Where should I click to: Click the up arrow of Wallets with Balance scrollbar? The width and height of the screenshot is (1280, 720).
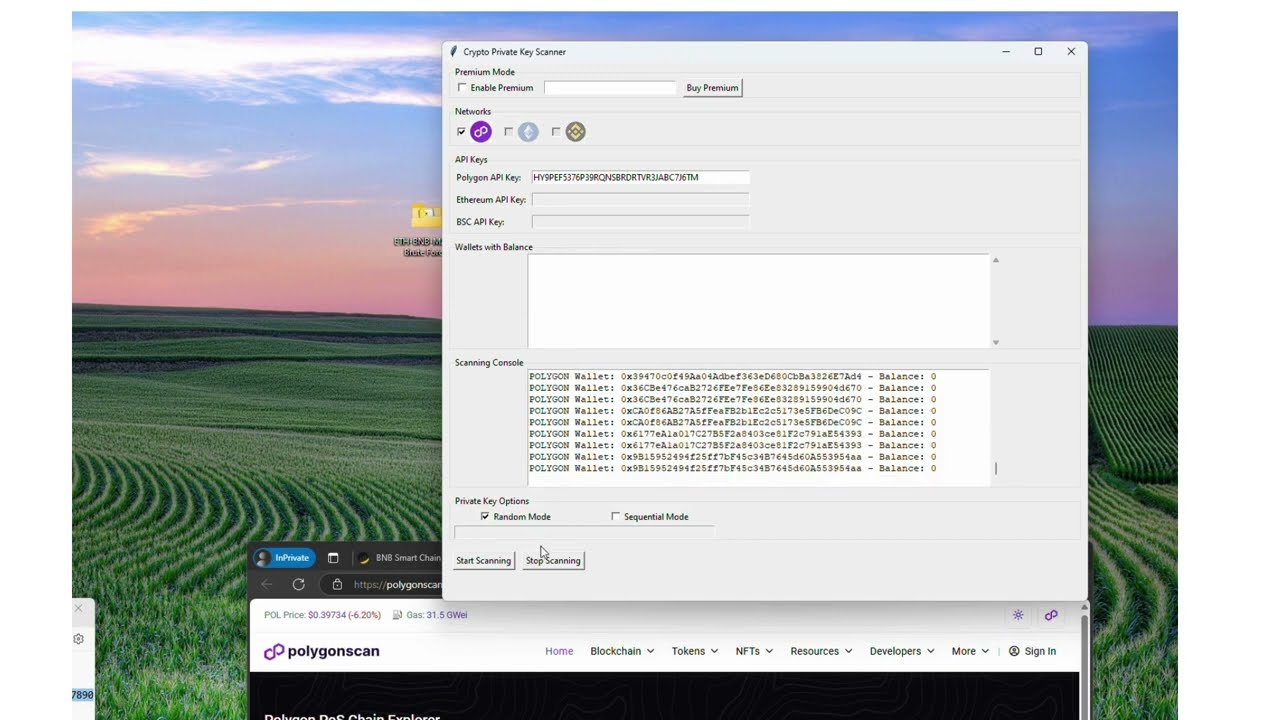tap(995, 260)
